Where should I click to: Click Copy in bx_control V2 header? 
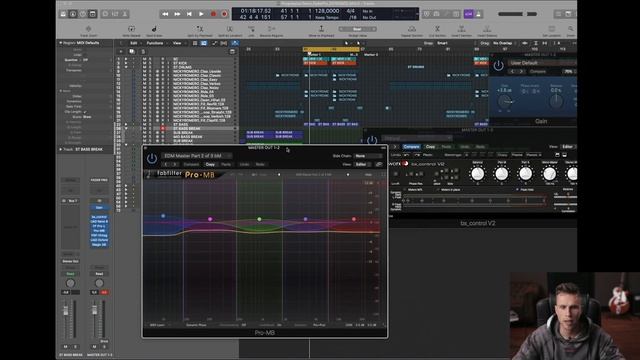tap(430, 147)
